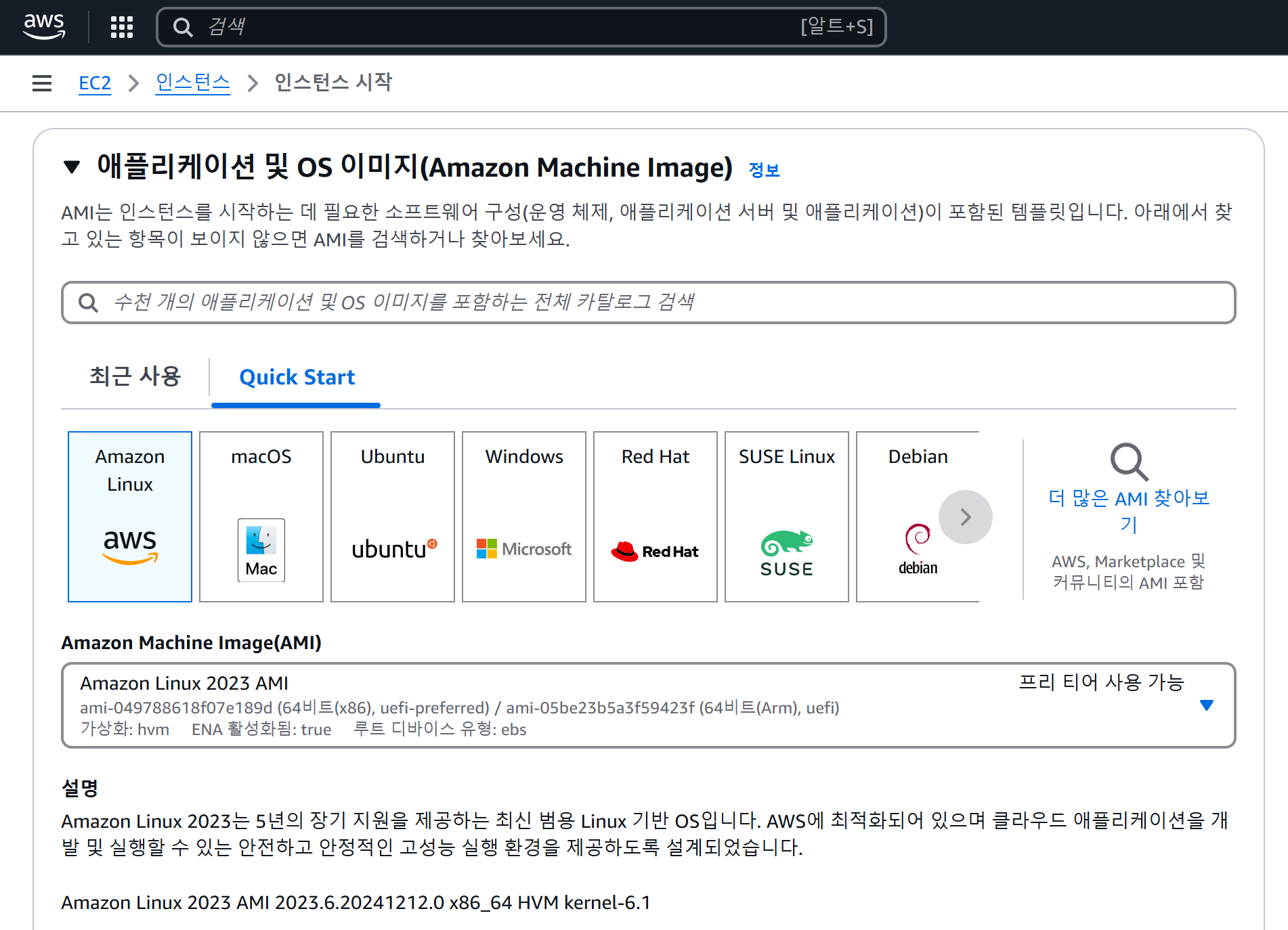Click the AWS, Marketplace 및 커뮤니티의 AMI 포함 text
Viewport: 1288px width, 930px height.
click(x=1129, y=572)
